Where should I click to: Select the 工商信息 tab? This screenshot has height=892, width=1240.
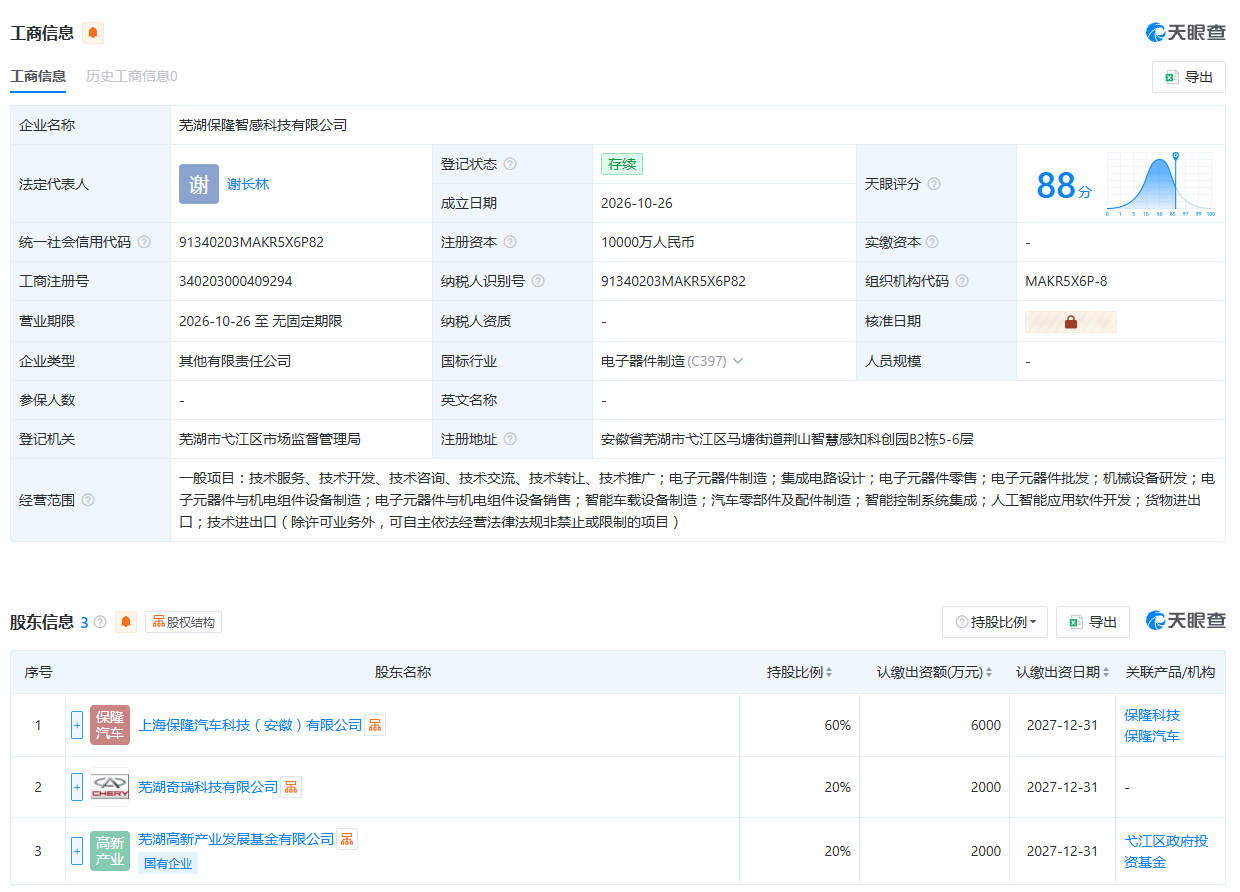(x=38, y=76)
